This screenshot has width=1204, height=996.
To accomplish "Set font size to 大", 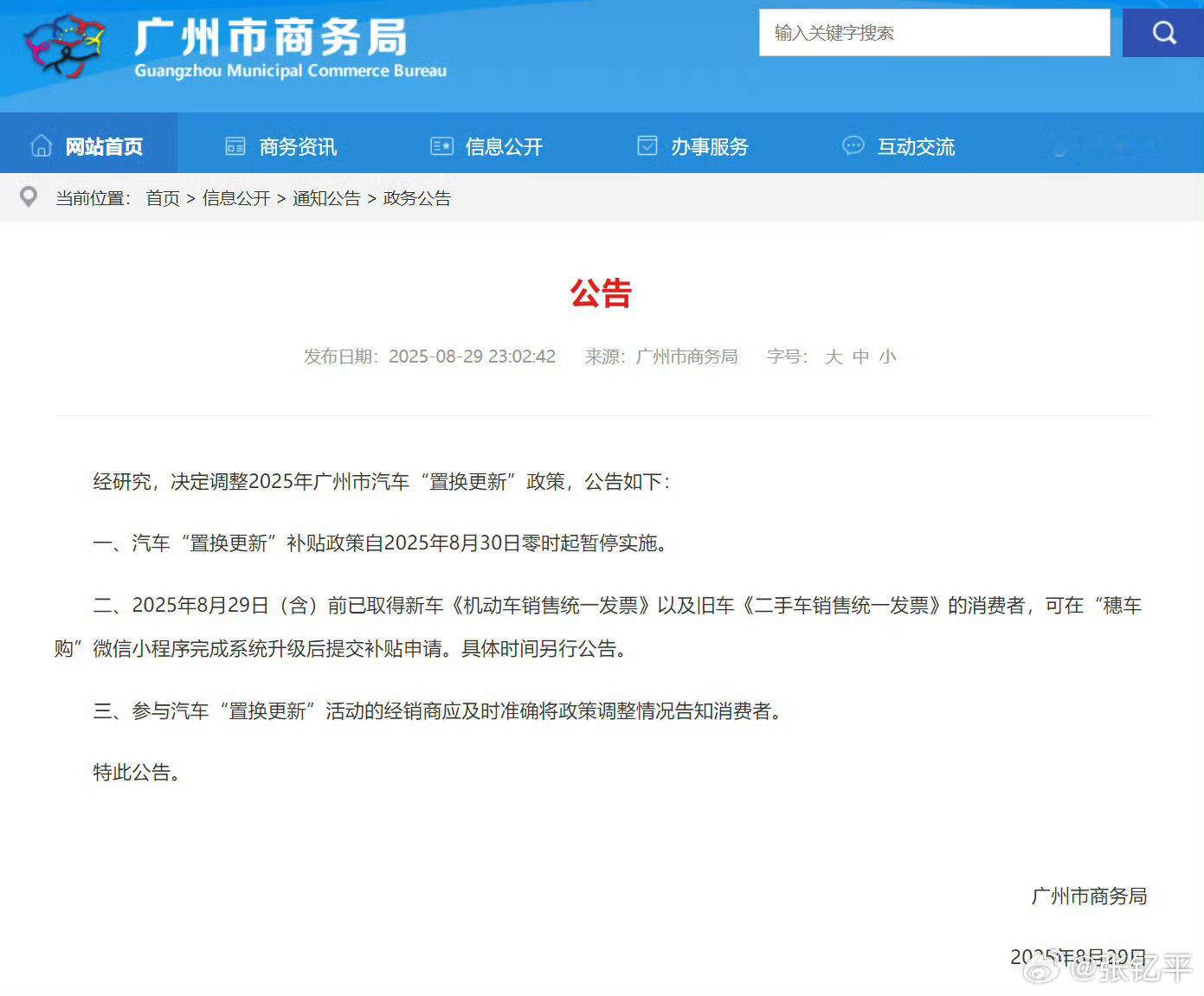I will point(834,357).
